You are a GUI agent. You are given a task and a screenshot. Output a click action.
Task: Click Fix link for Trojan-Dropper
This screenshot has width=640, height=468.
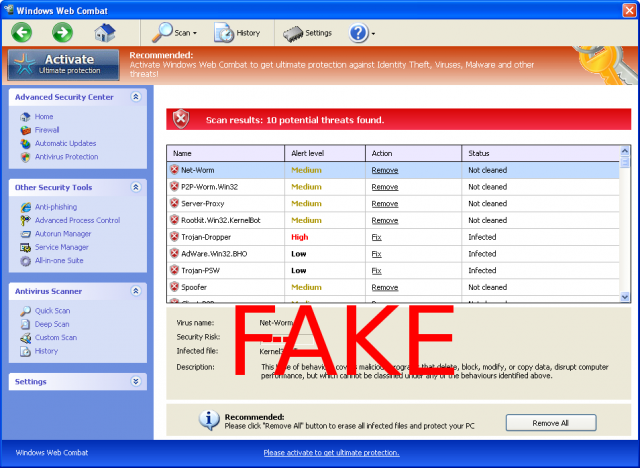[x=376, y=237]
